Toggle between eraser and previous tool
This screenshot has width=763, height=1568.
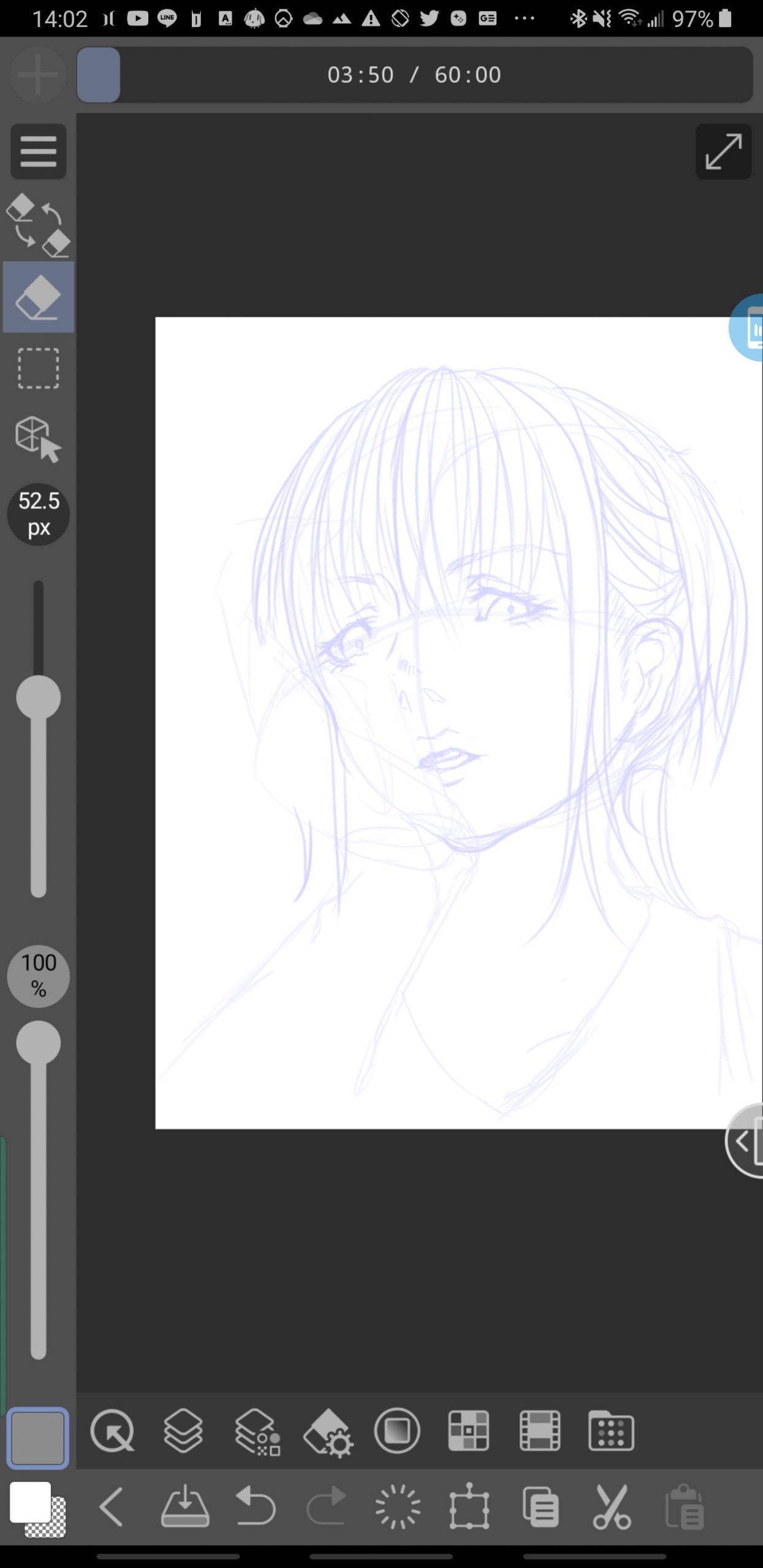[38, 225]
